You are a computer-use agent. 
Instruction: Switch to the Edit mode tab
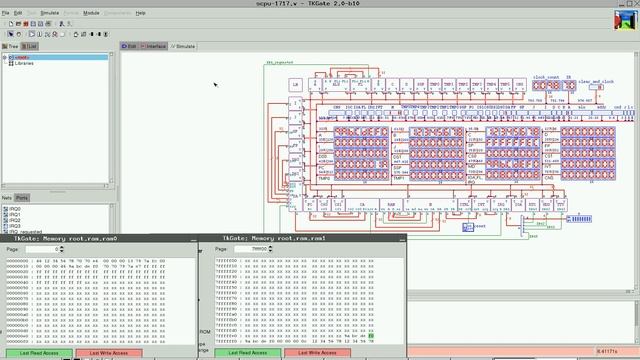[129, 46]
